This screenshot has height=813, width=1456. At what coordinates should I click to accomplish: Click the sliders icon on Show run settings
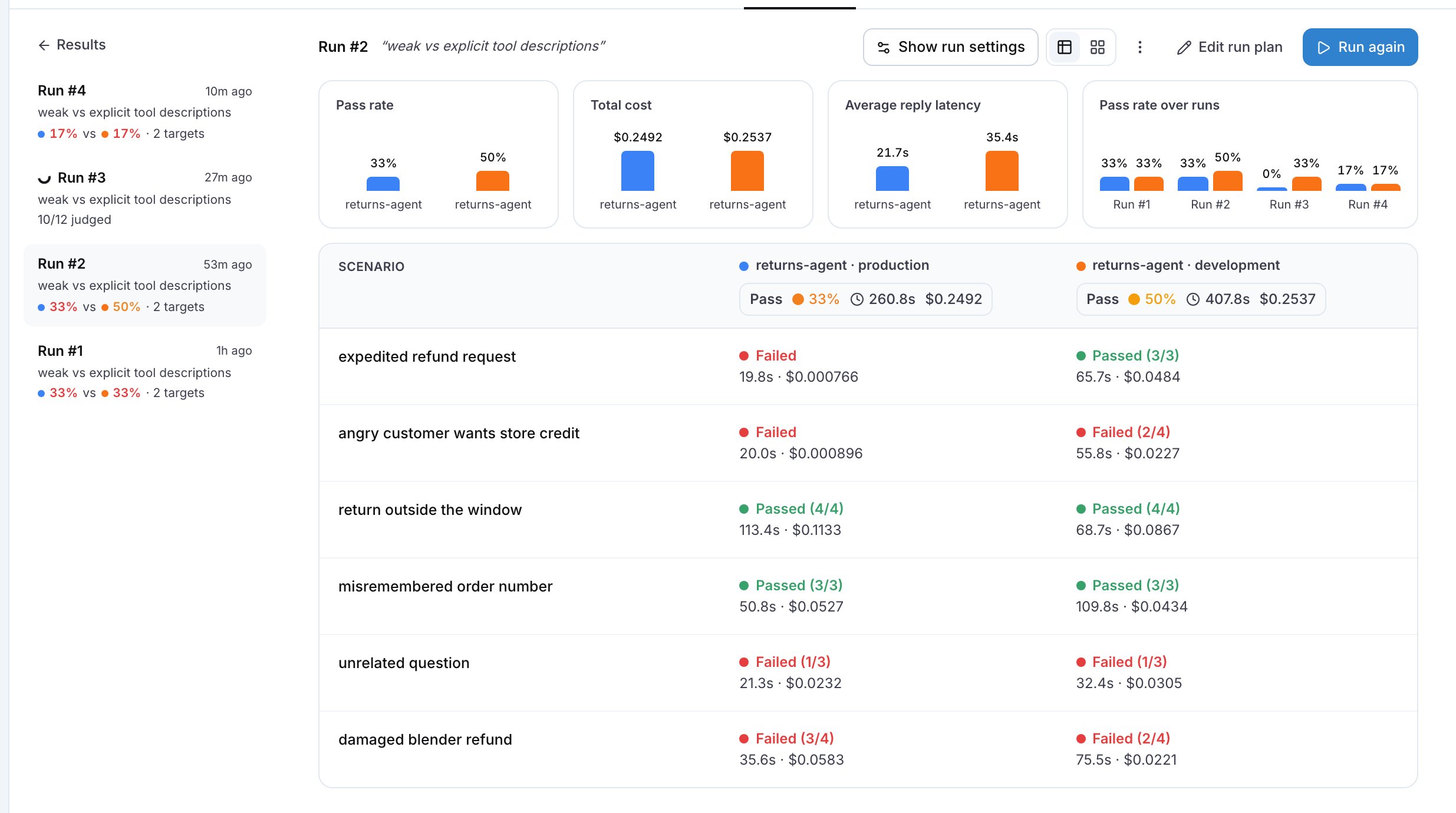pos(883,47)
